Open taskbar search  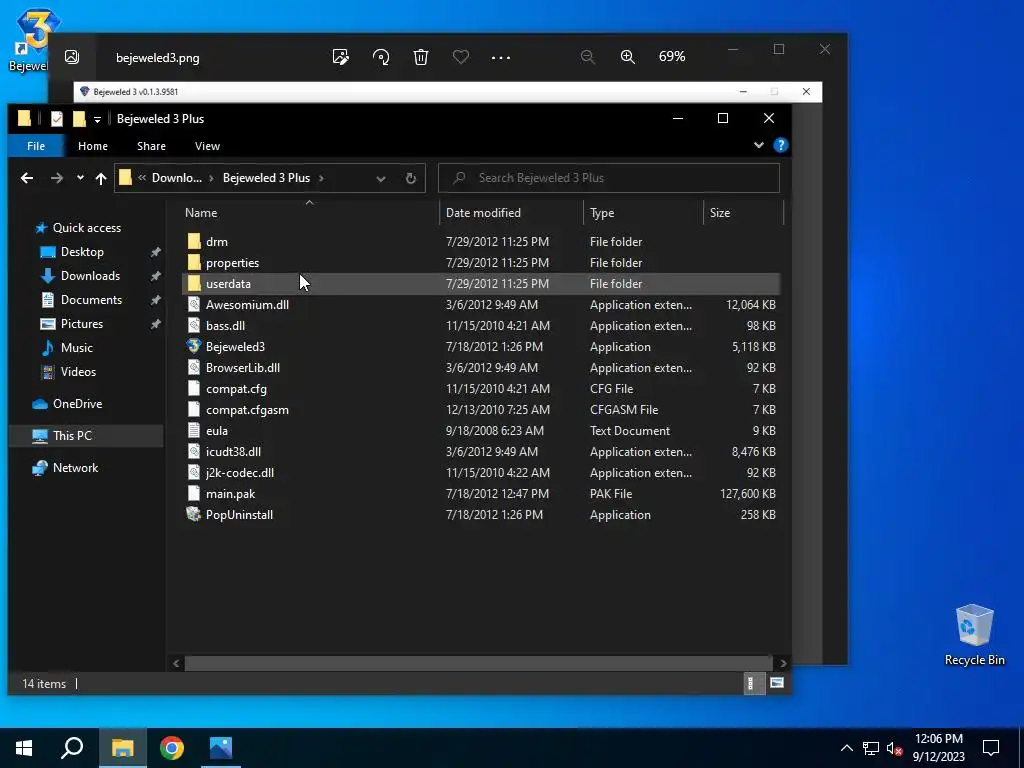click(72, 748)
